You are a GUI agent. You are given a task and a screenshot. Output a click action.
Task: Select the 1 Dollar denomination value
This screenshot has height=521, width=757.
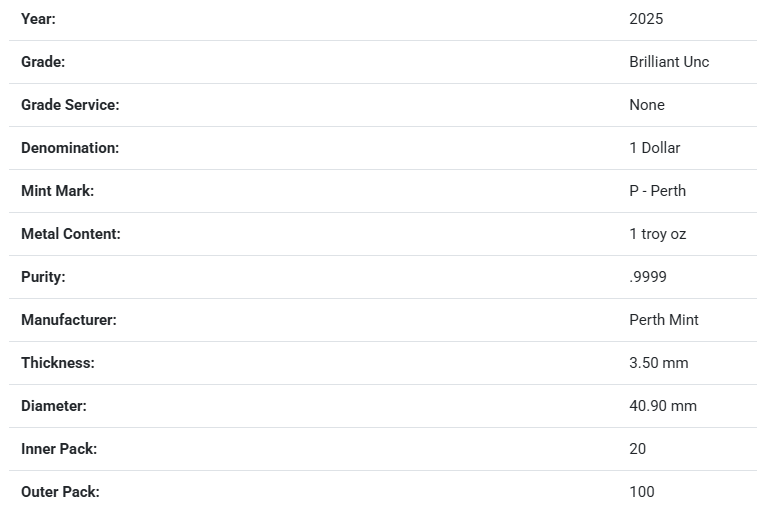(x=654, y=148)
